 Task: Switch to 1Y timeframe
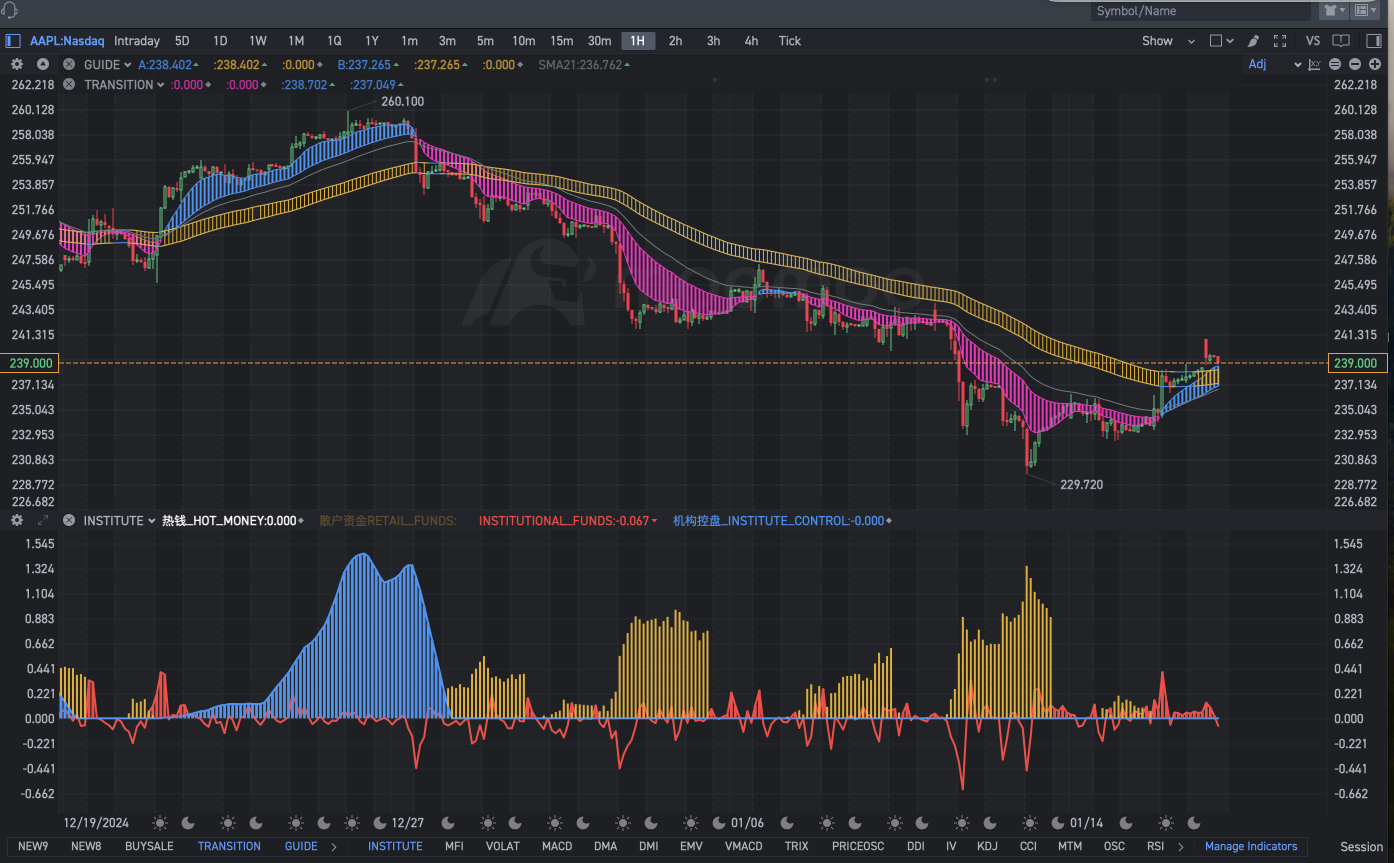(372, 41)
